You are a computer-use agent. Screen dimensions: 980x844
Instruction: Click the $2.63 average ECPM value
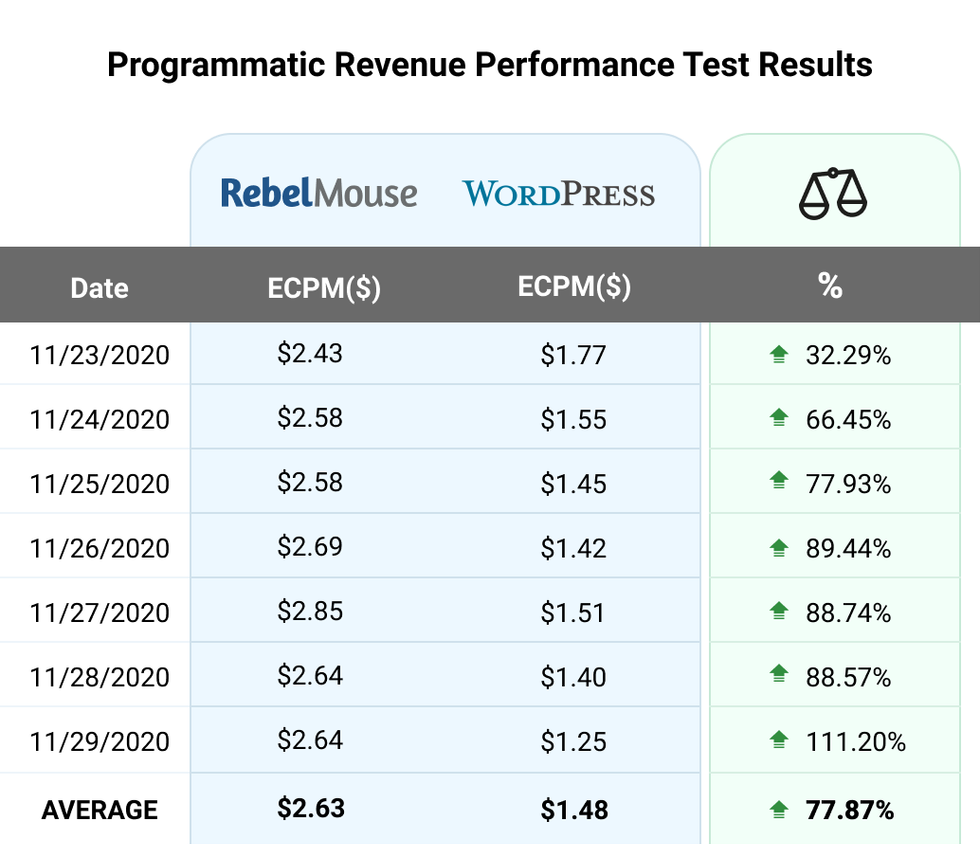pos(310,808)
